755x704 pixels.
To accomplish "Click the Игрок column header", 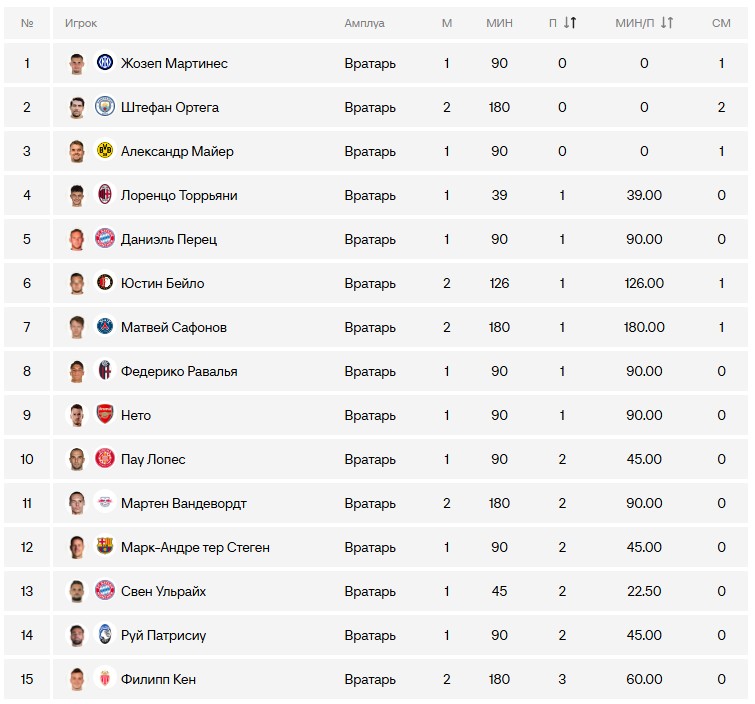I will (x=81, y=23).
